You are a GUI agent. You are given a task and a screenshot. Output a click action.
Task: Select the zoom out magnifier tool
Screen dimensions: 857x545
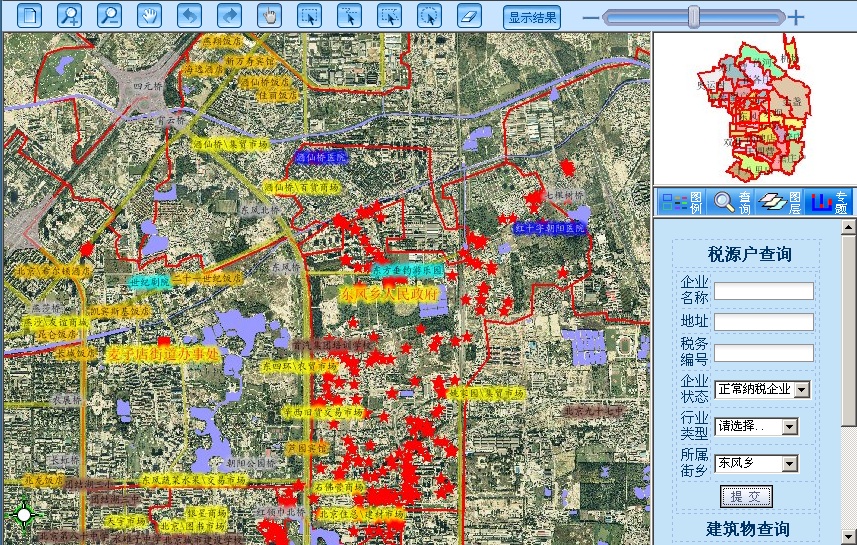click(x=109, y=16)
